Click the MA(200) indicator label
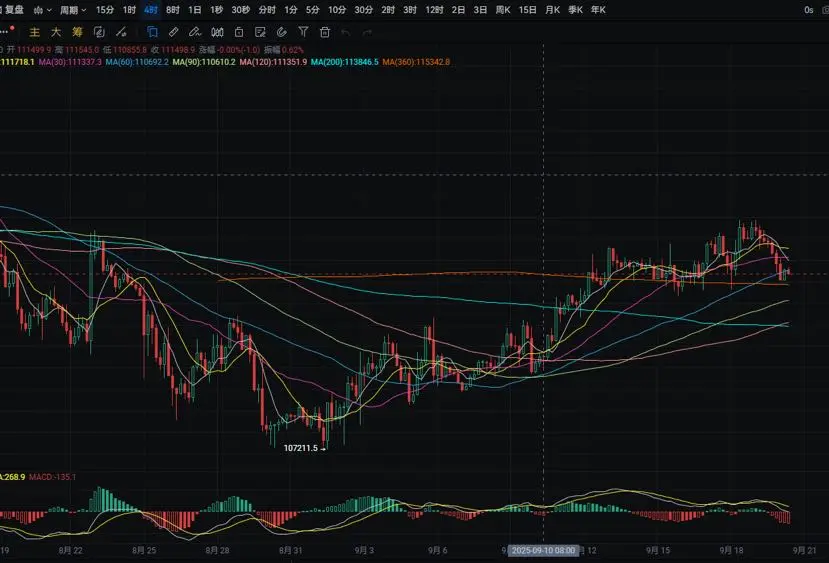Screen dimensions: 829x563 345,62
